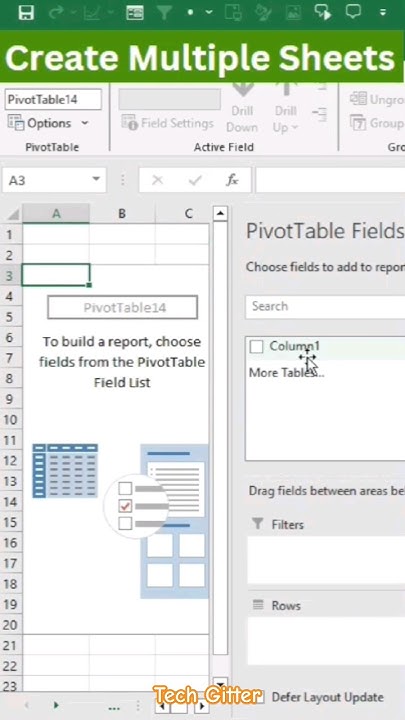
Task: Click the paint format icon in quick access toolbar
Action: click(263, 12)
